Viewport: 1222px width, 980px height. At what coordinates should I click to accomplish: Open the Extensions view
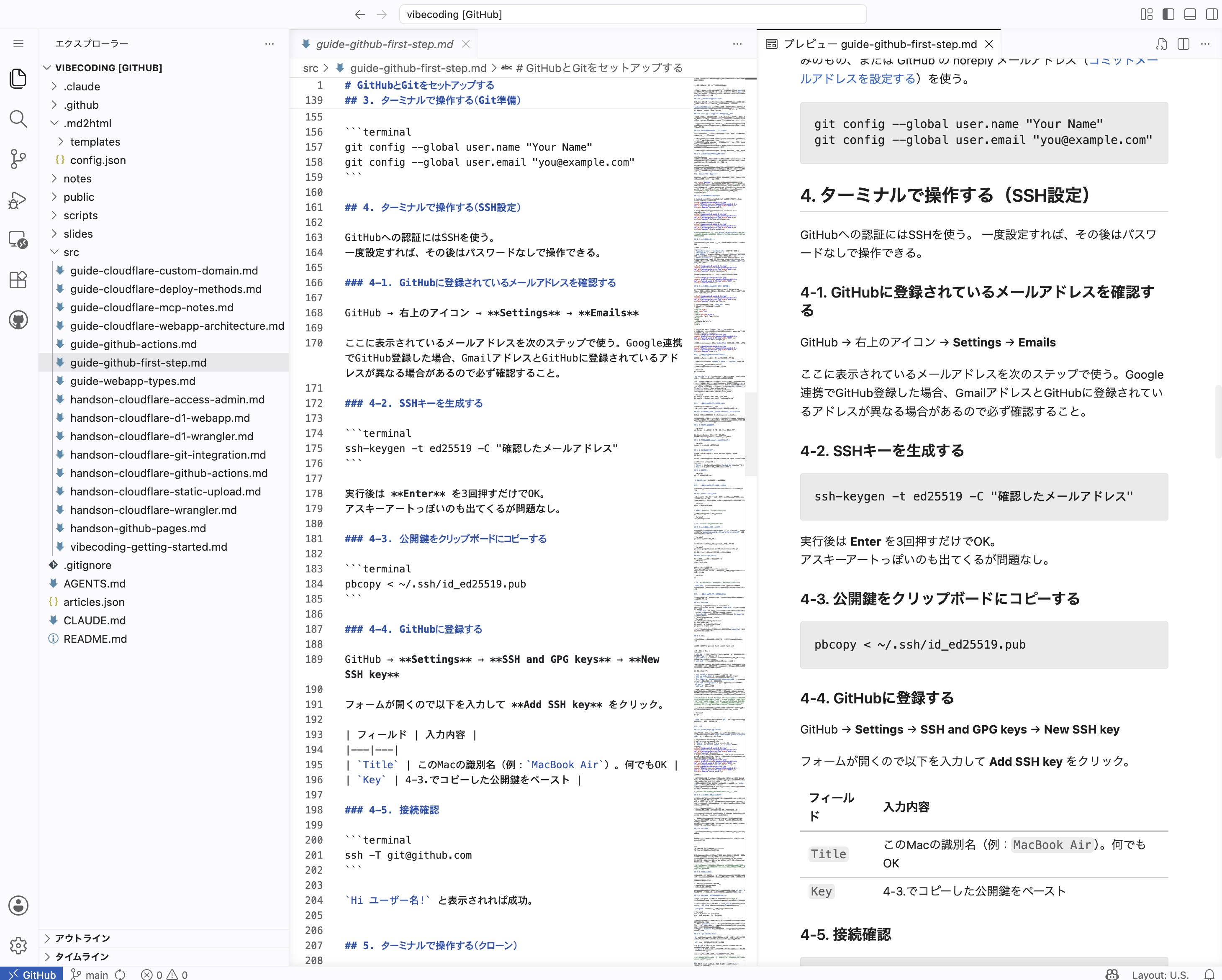click(18, 280)
